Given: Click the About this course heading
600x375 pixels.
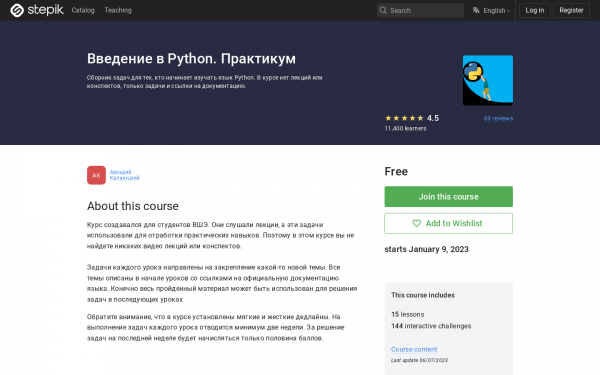Looking at the screenshot, I should tap(133, 206).
